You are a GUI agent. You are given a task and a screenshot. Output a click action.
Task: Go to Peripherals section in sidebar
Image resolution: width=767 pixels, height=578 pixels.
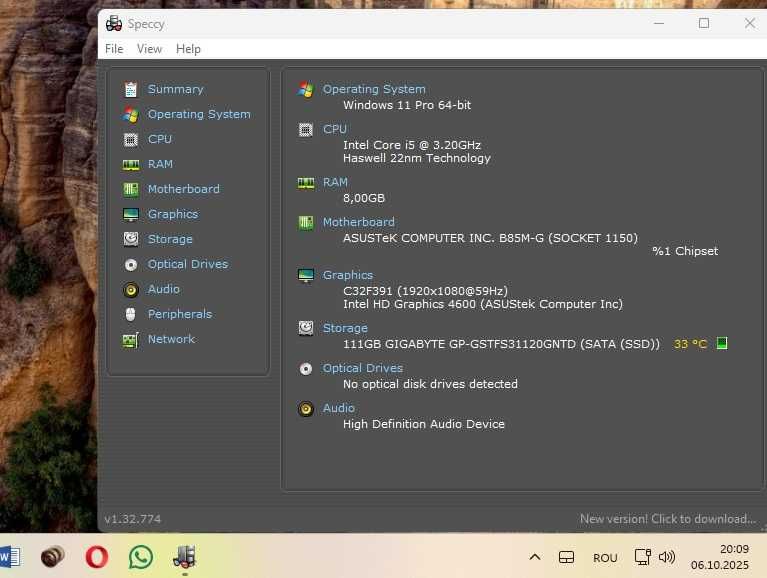point(180,314)
